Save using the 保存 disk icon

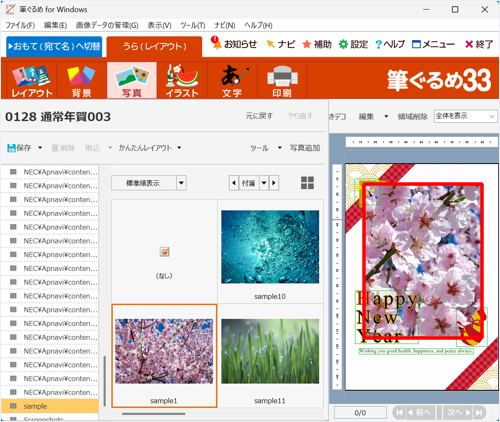[x=11, y=148]
